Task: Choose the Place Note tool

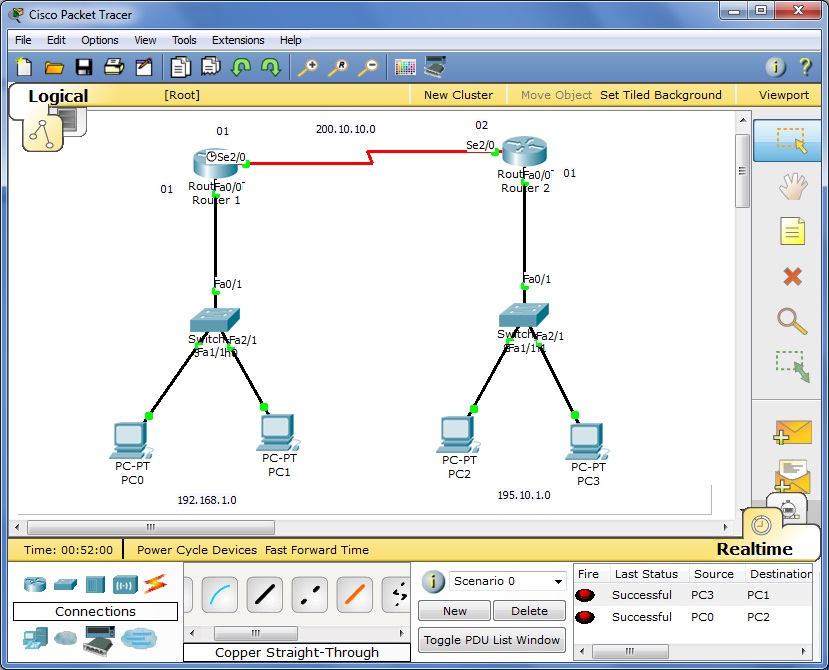Action: pos(793,231)
